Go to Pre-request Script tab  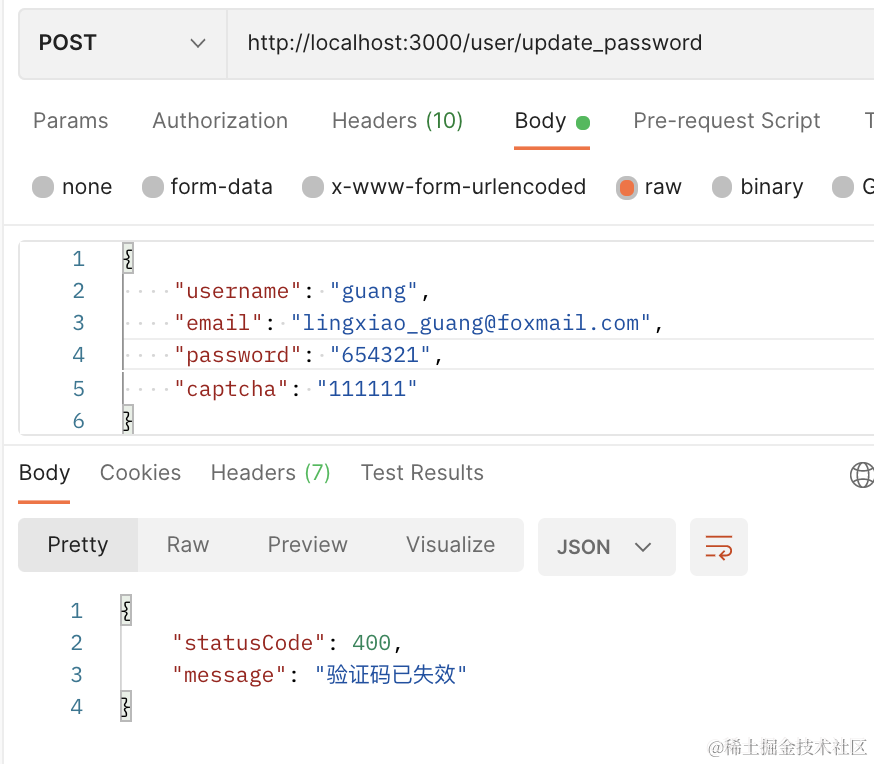726,121
